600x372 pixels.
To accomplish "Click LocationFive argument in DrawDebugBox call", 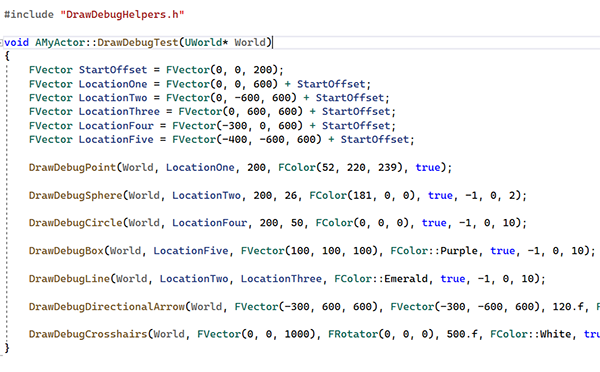I will click(191, 251).
